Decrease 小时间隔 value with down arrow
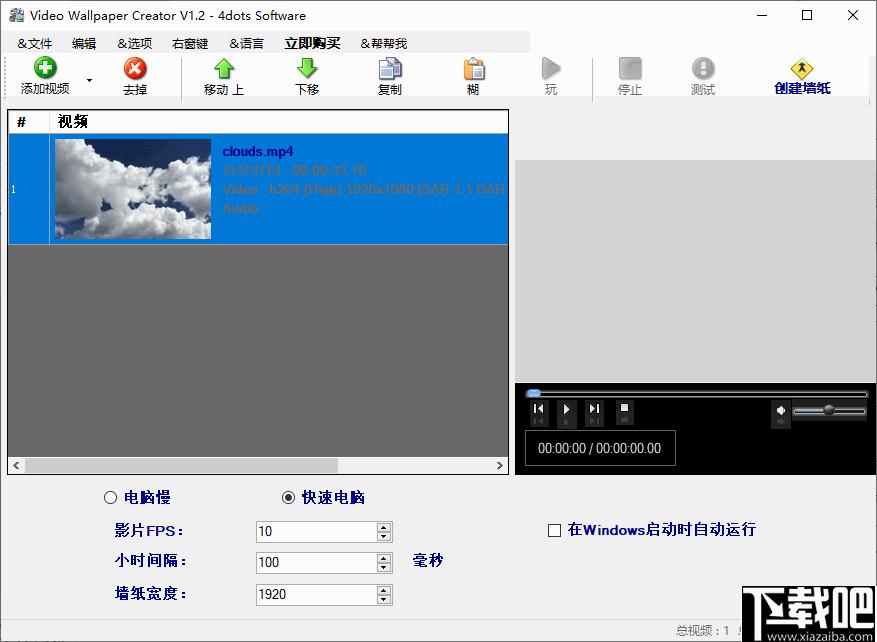877x642 pixels. coord(384,568)
